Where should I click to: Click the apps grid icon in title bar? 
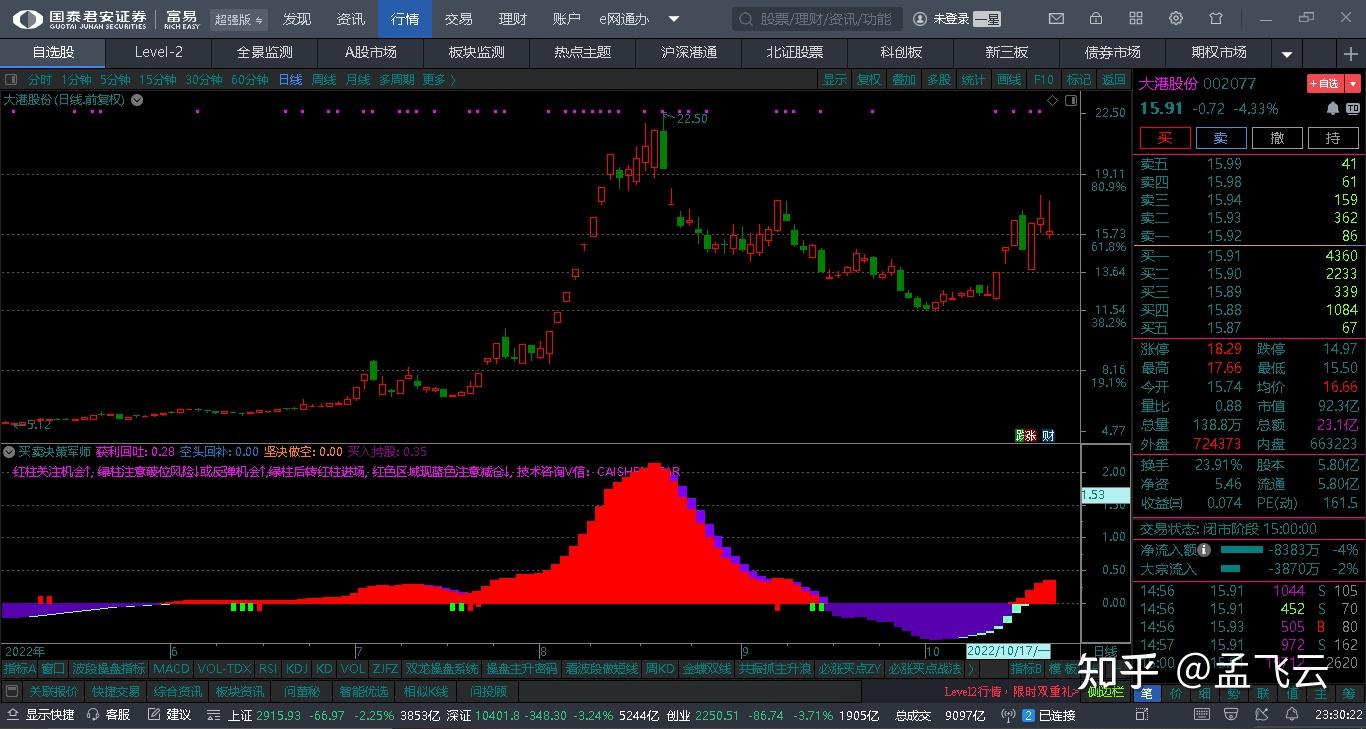click(x=1135, y=18)
